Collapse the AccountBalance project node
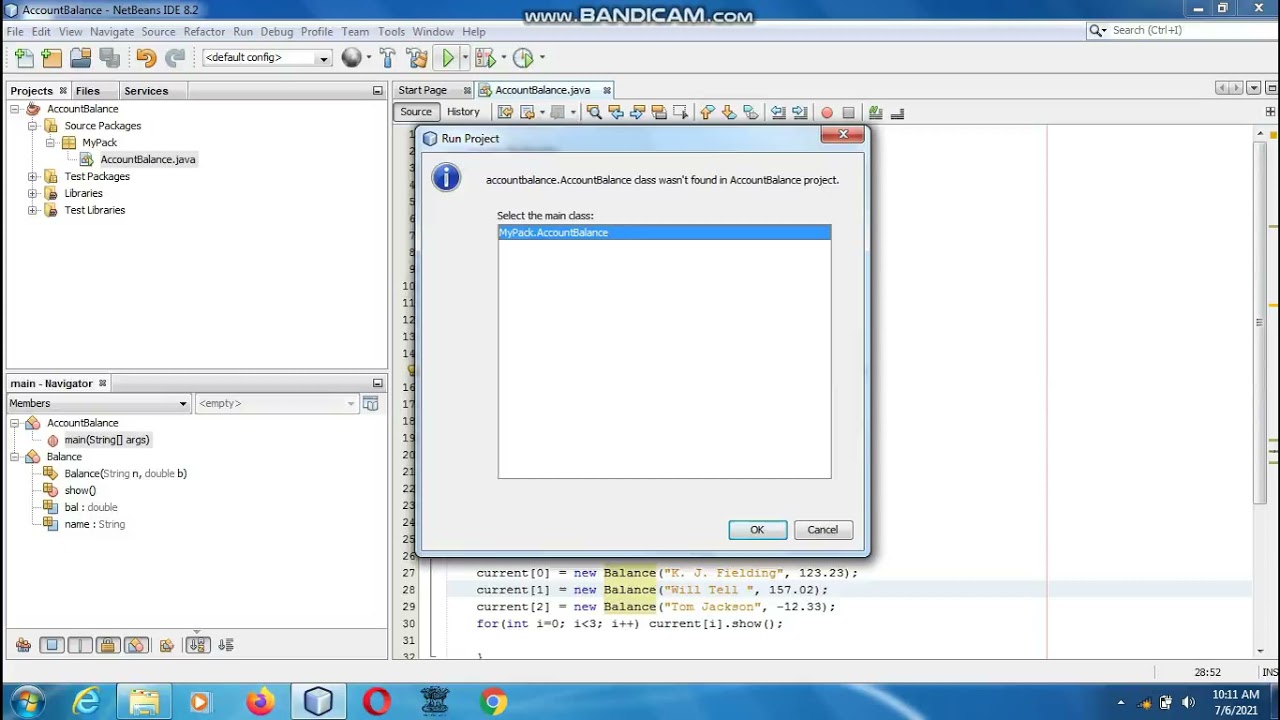1280x720 pixels. [x=15, y=109]
